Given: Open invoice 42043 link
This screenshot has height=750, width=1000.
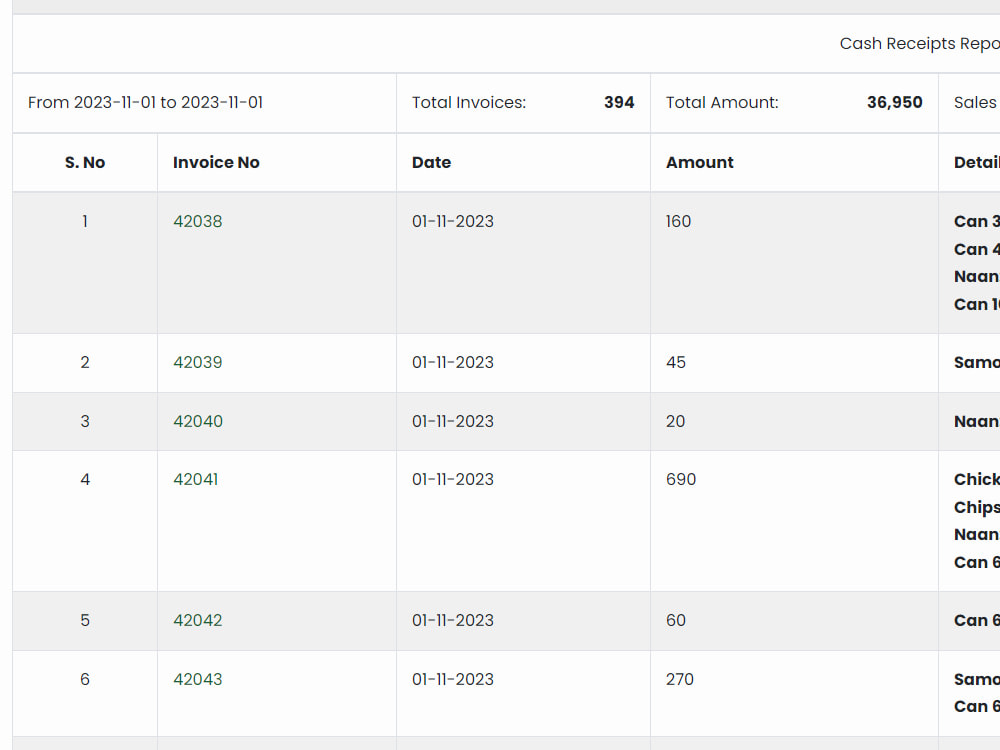Looking at the screenshot, I should coord(198,679).
